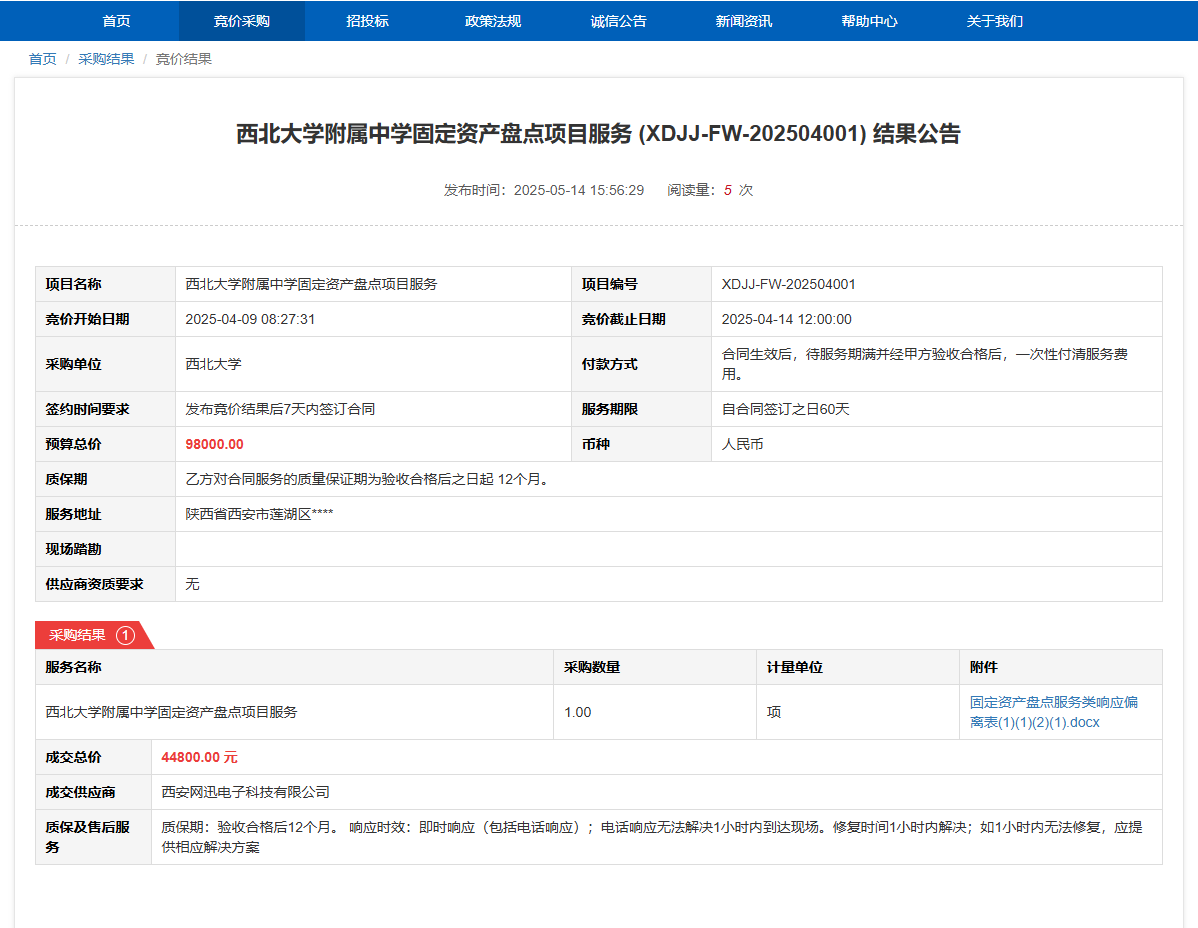Click the announcement title heading

[x=598, y=134]
